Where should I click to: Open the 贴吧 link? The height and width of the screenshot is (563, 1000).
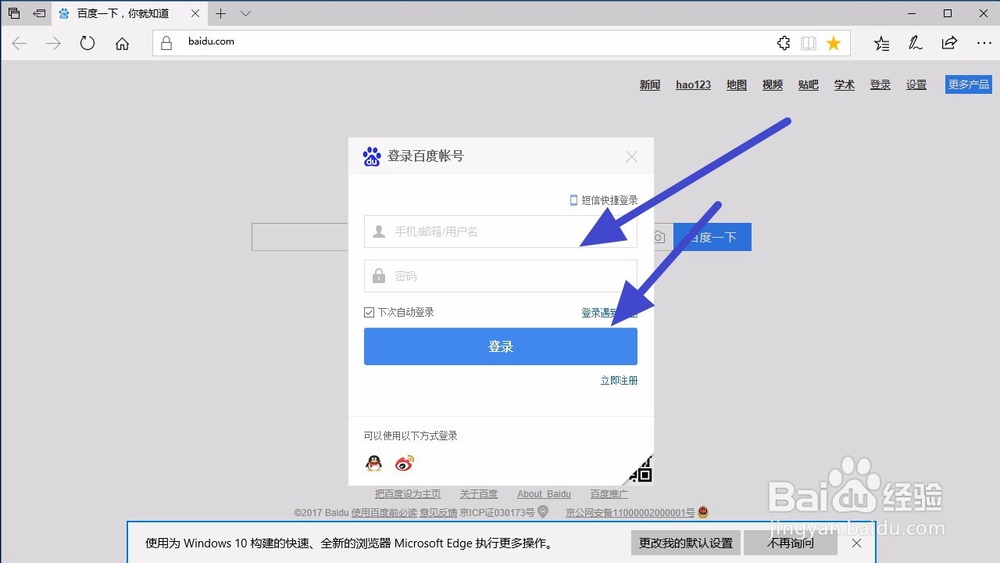click(808, 85)
